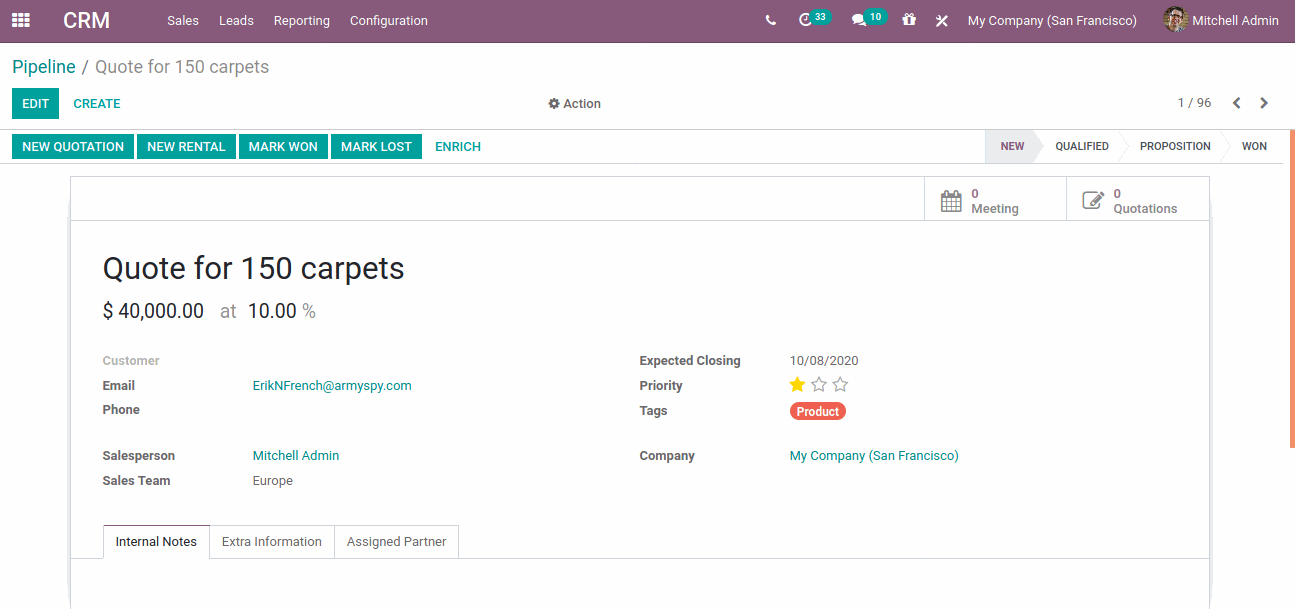Open conversations chat icon with 10 badge
The width and height of the screenshot is (1295, 609).
point(859,20)
